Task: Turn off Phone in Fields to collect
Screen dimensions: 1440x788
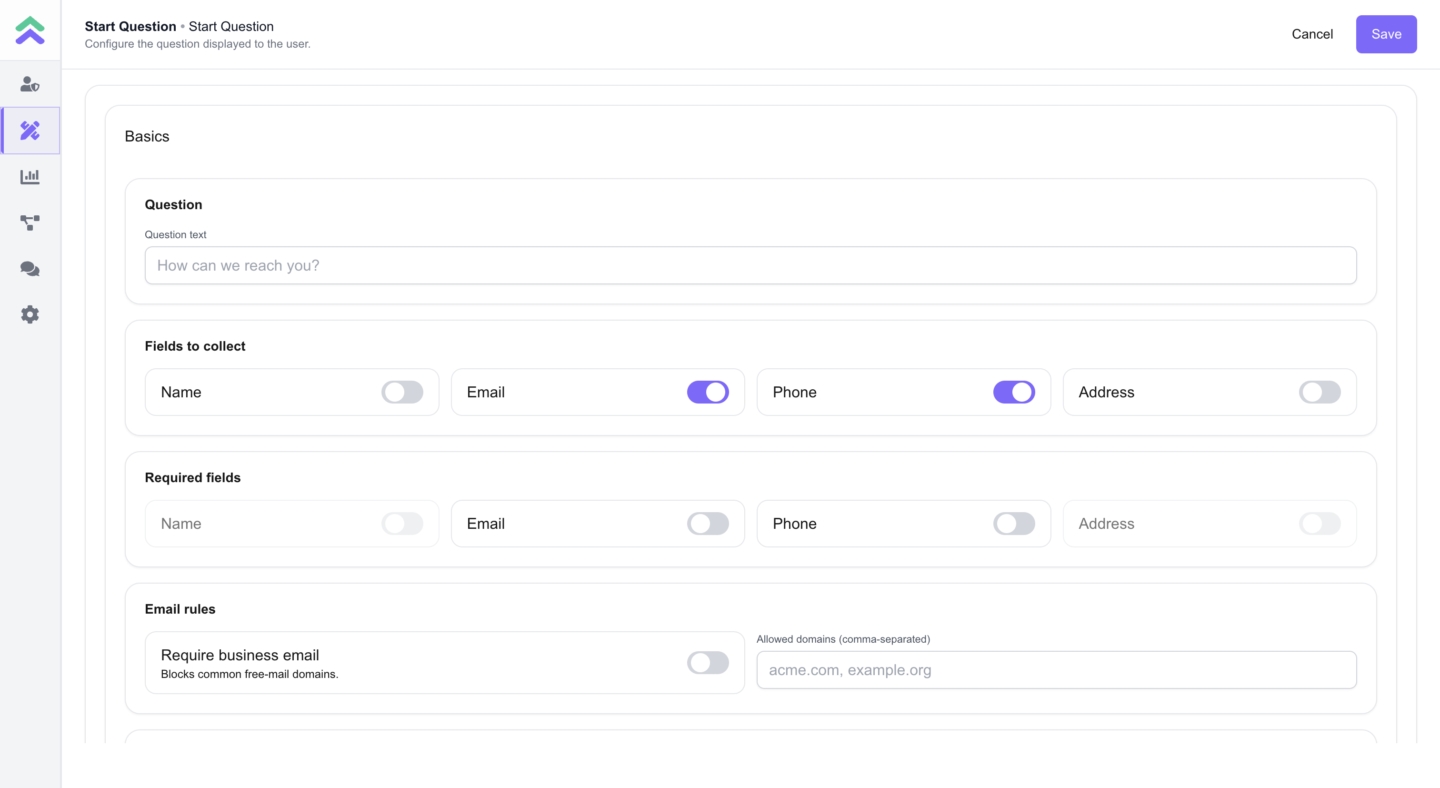Action: tap(1014, 392)
